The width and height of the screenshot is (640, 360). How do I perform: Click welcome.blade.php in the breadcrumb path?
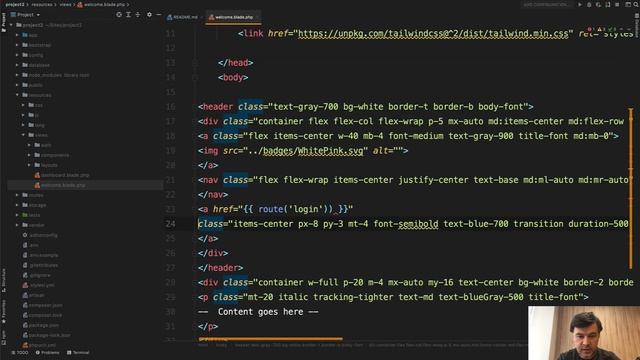[x=101, y=4]
